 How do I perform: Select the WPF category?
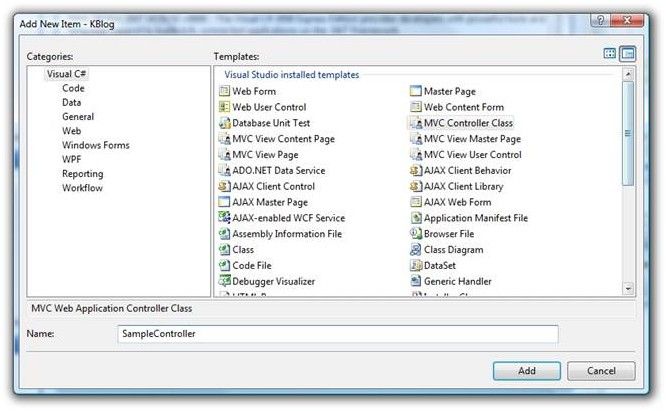pyautogui.click(x=71, y=159)
